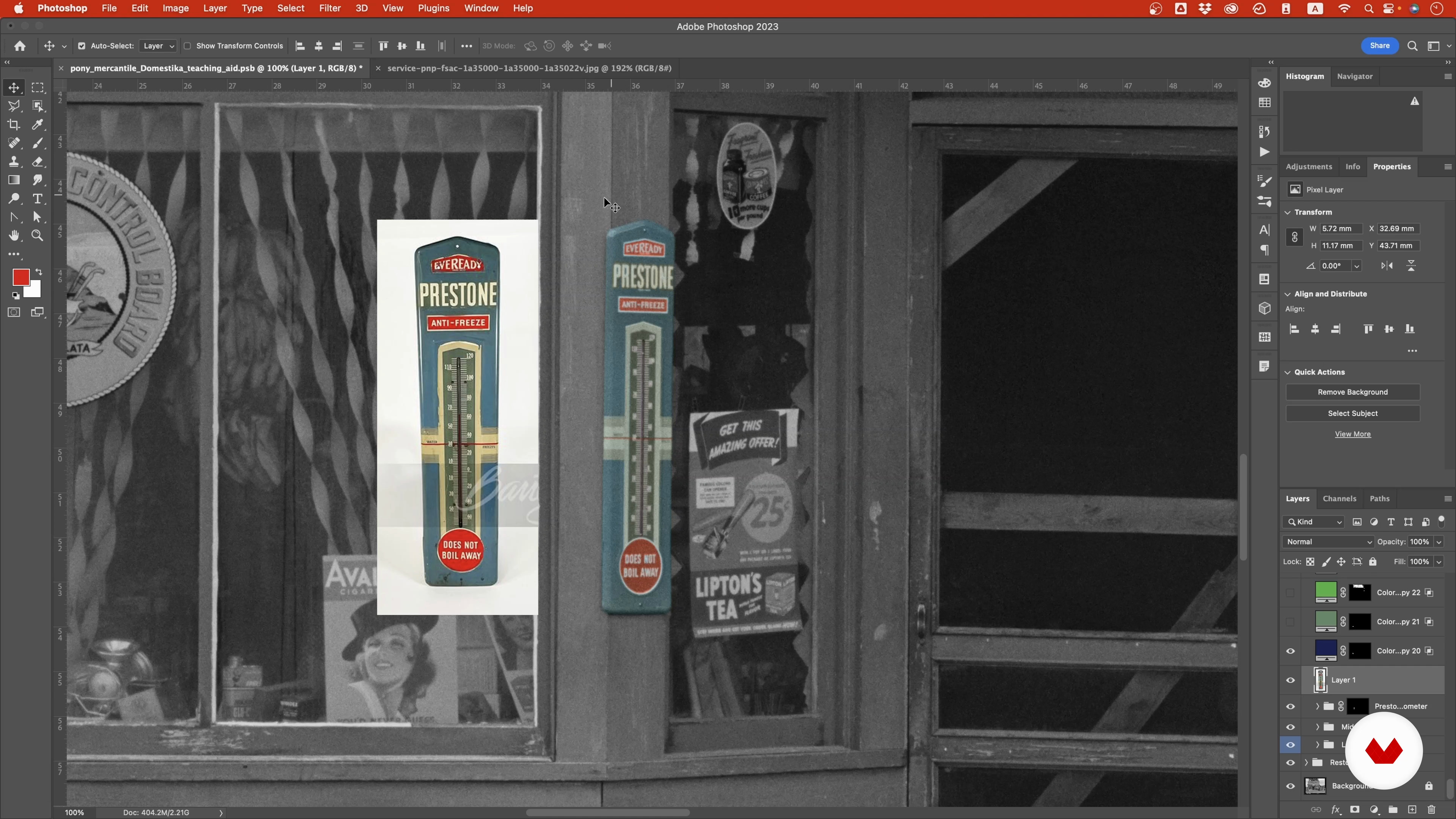
Task: Enable Show Transform Controls checkbox
Action: tap(187, 46)
